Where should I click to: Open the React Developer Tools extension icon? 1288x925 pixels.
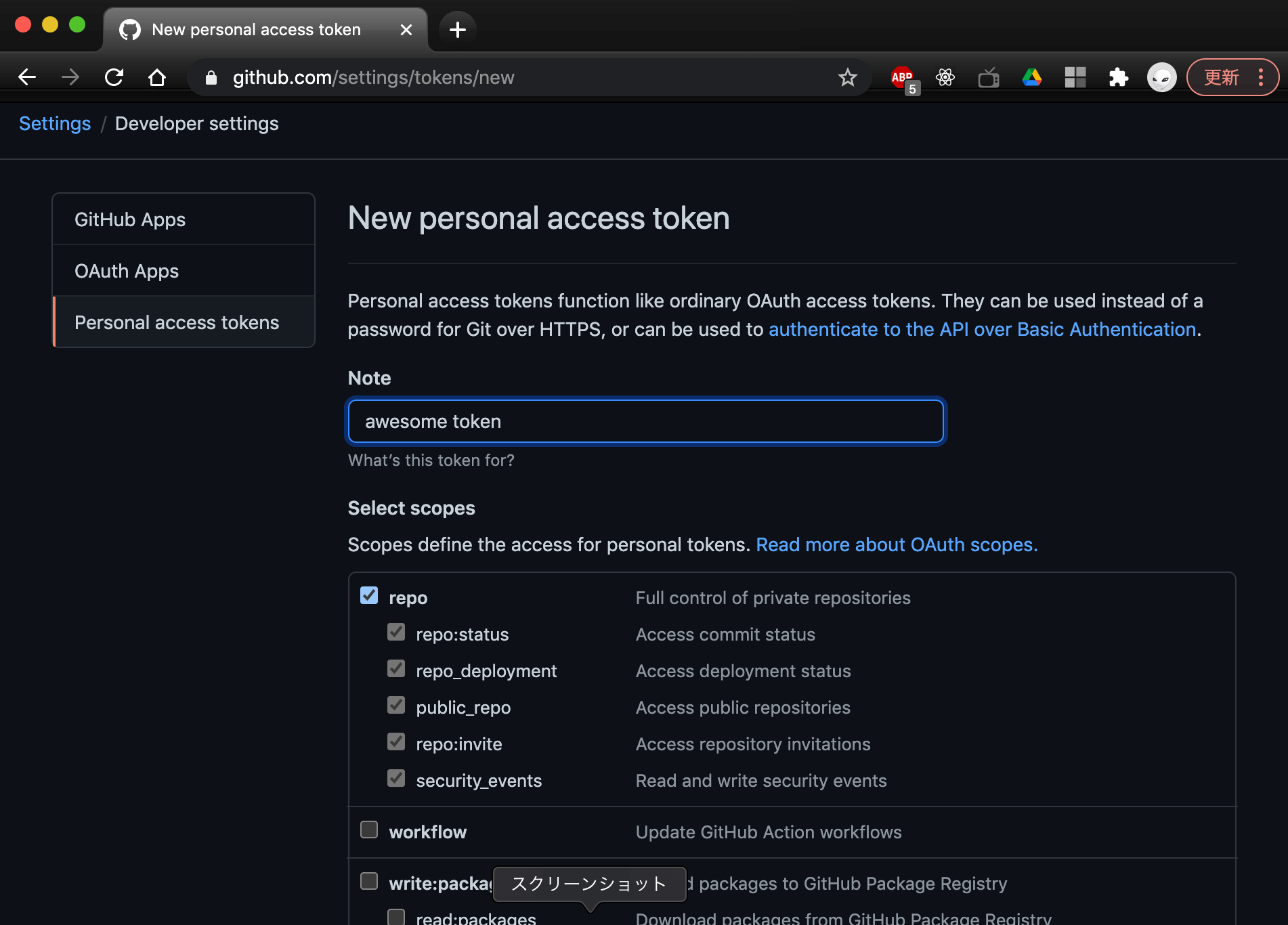click(x=945, y=77)
